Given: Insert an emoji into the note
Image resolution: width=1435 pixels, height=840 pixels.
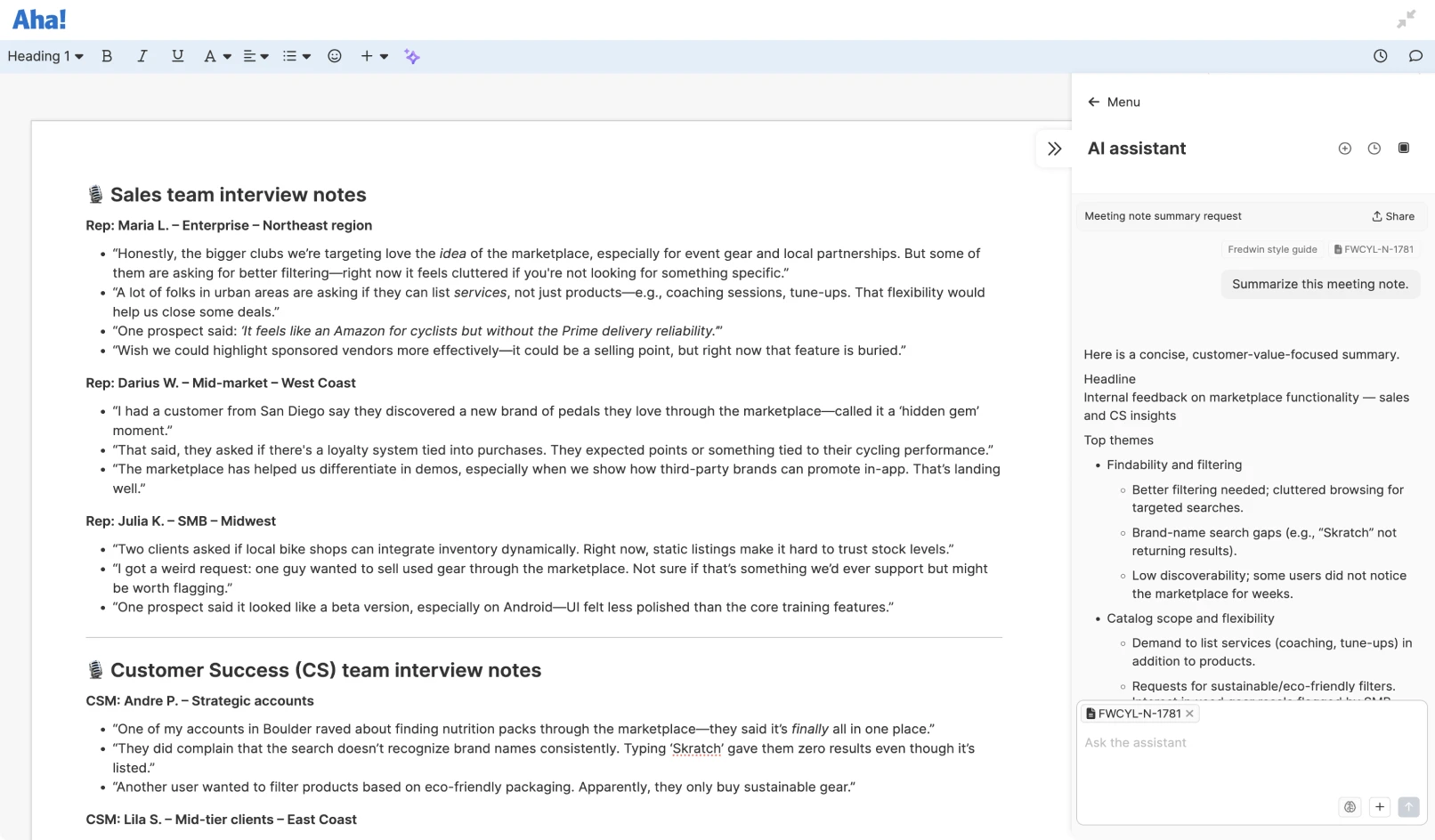Looking at the screenshot, I should tap(334, 56).
